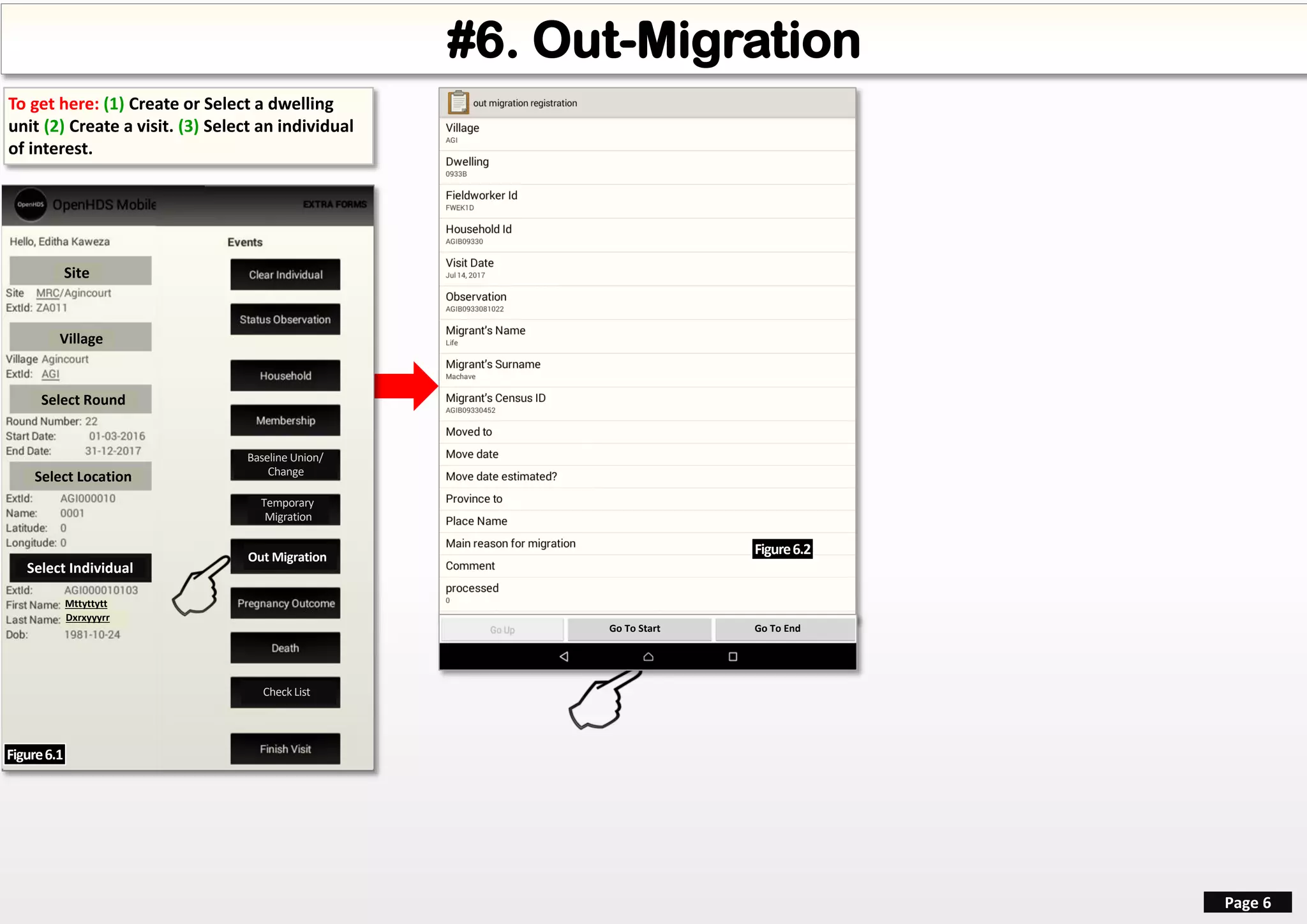
Task: Tap the Android back triangle icon
Action: (564, 656)
